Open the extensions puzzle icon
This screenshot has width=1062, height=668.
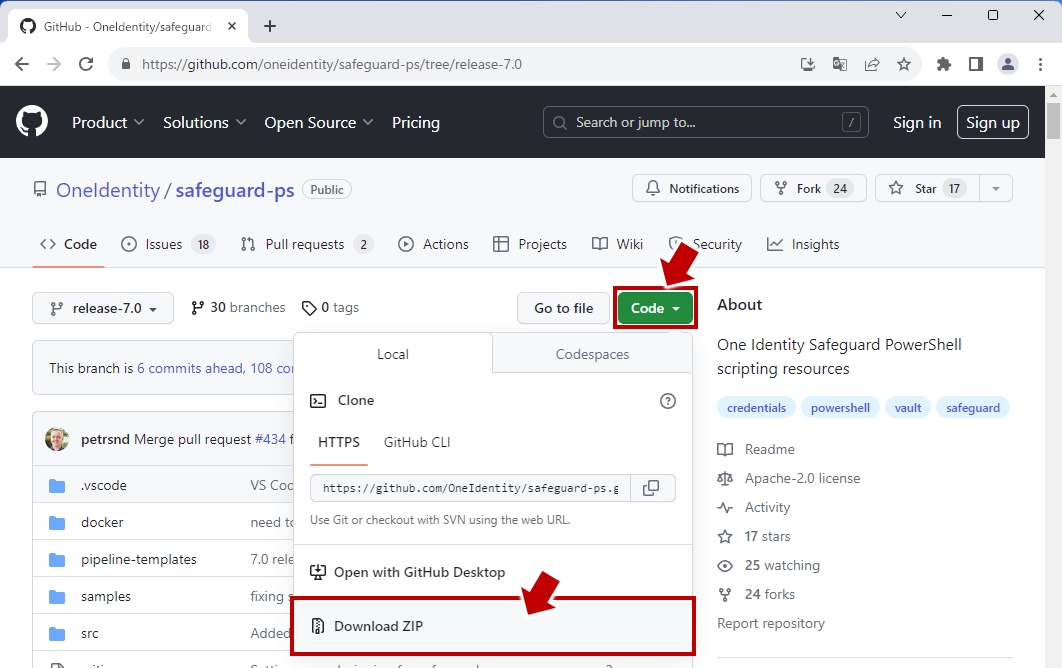tap(943, 64)
